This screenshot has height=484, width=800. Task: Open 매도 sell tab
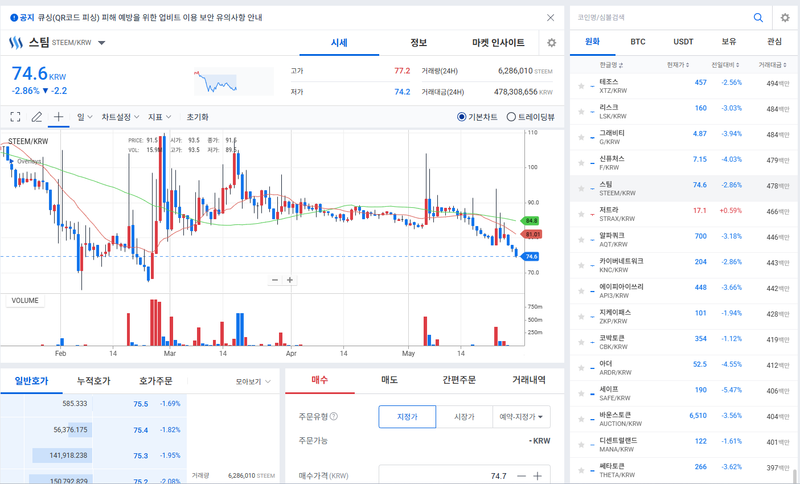click(x=389, y=380)
